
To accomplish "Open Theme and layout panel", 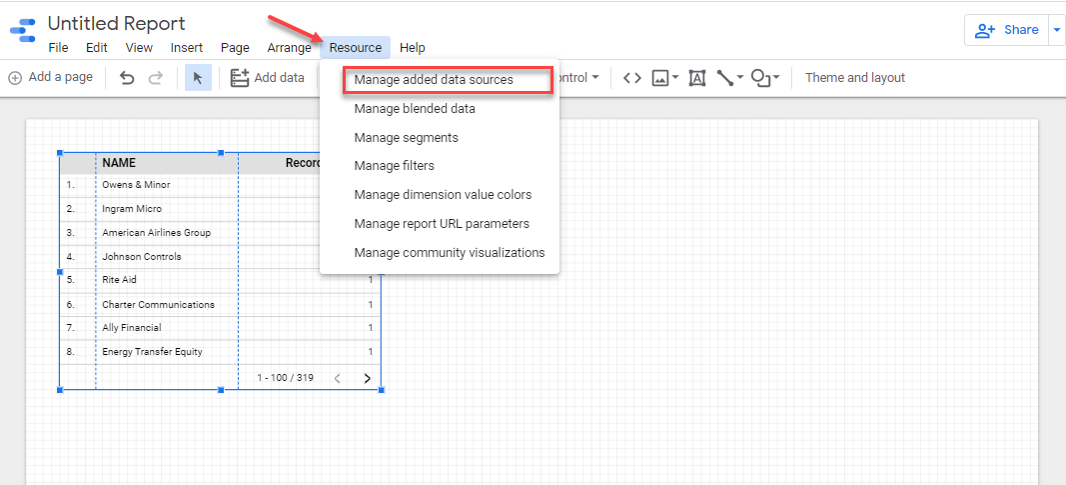I will [855, 78].
